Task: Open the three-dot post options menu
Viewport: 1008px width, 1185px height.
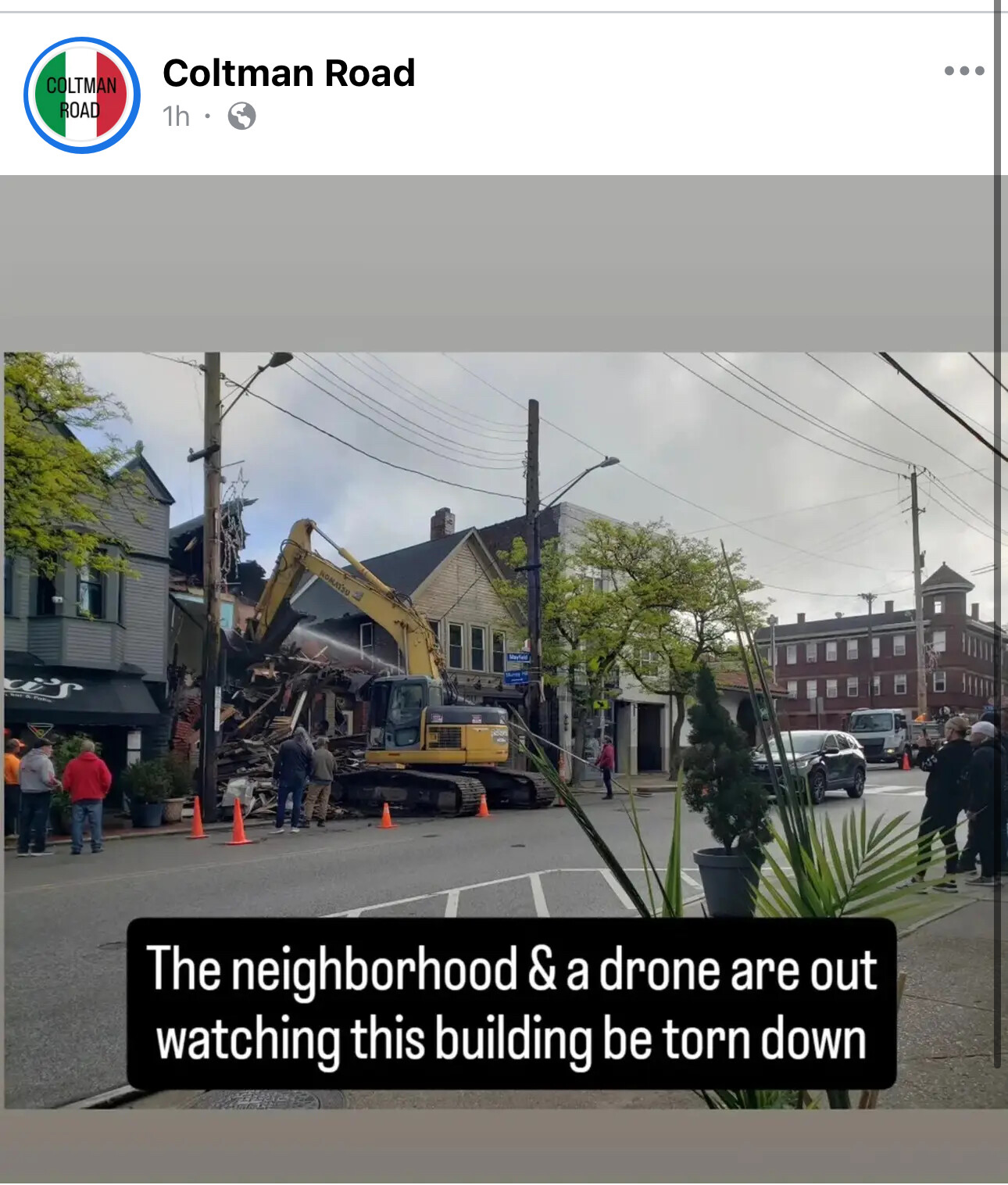Action: point(963,70)
